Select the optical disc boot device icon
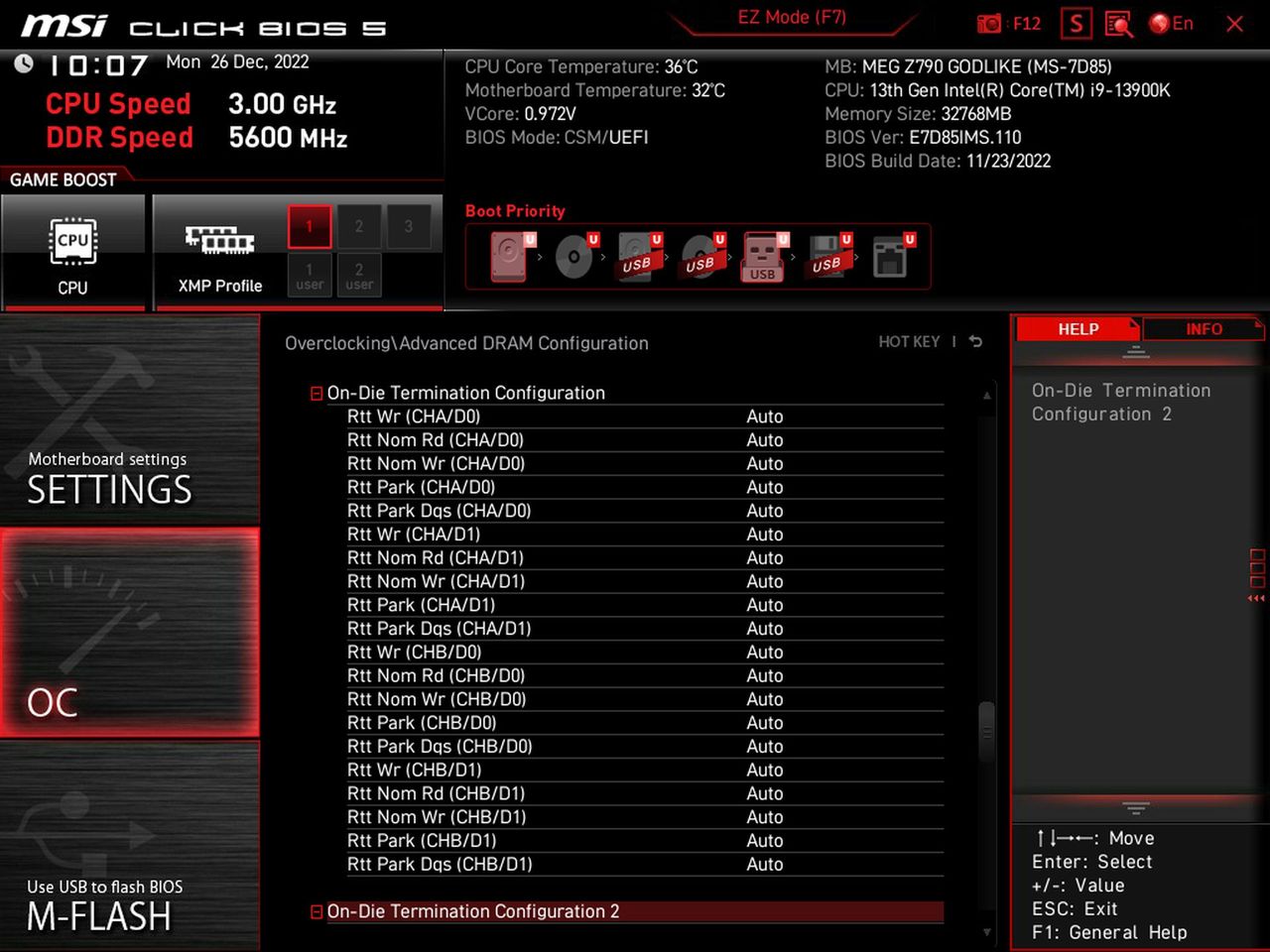 [x=575, y=256]
